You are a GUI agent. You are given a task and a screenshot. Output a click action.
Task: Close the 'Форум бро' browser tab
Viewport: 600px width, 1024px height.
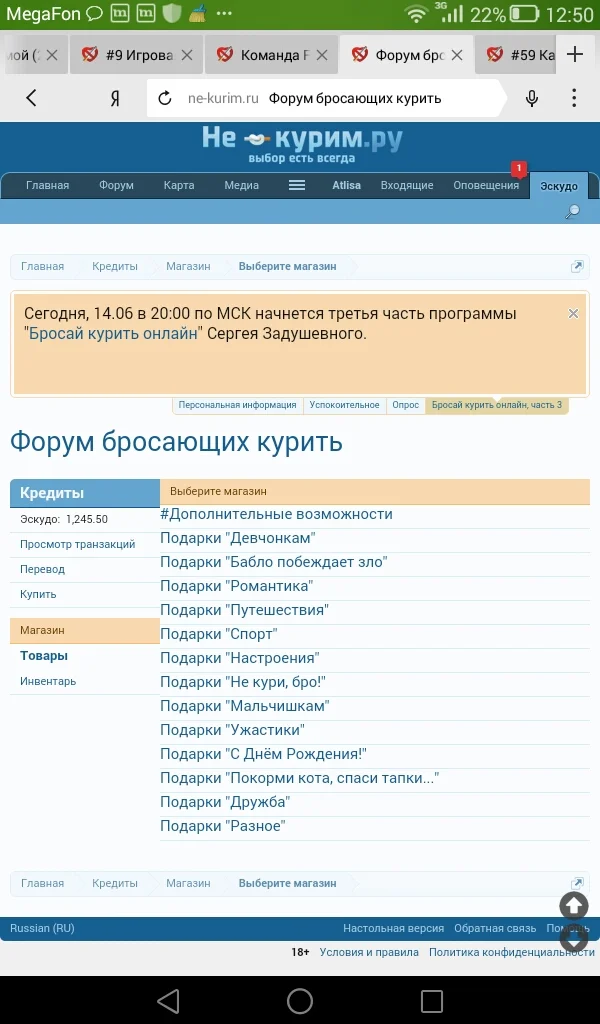tap(457, 56)
